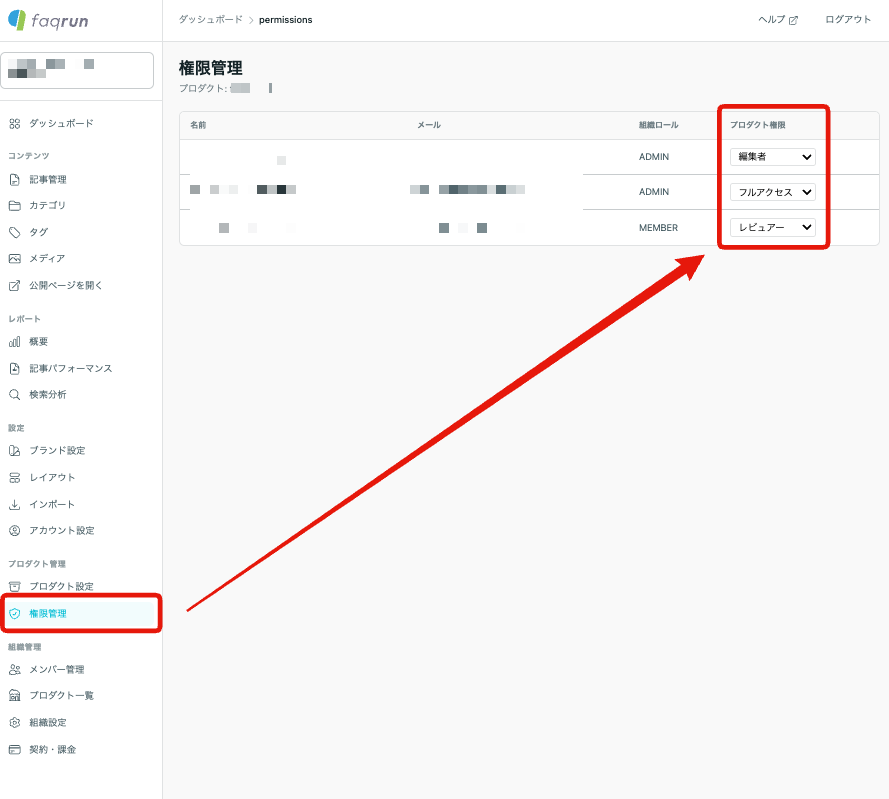Click the 公開ページを開く external-link icon
The width and height of the screenshot is (889, 799).
[15, 286]
